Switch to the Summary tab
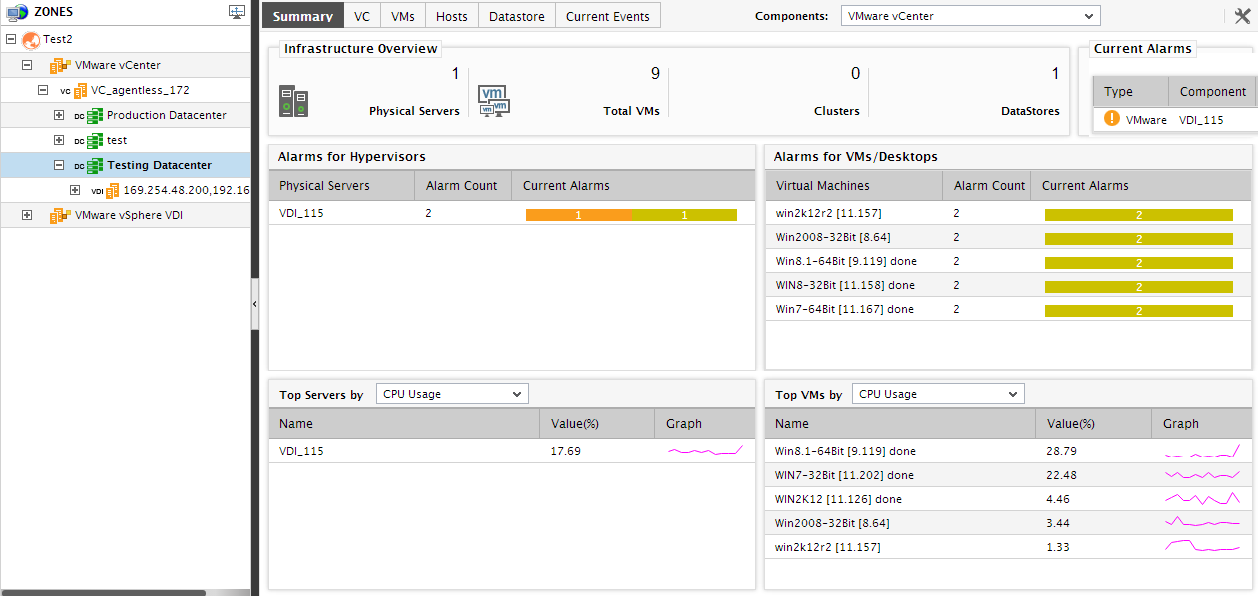Image resolution: width=1258 pixels, height=596 pixels. (x=302, y=16)
